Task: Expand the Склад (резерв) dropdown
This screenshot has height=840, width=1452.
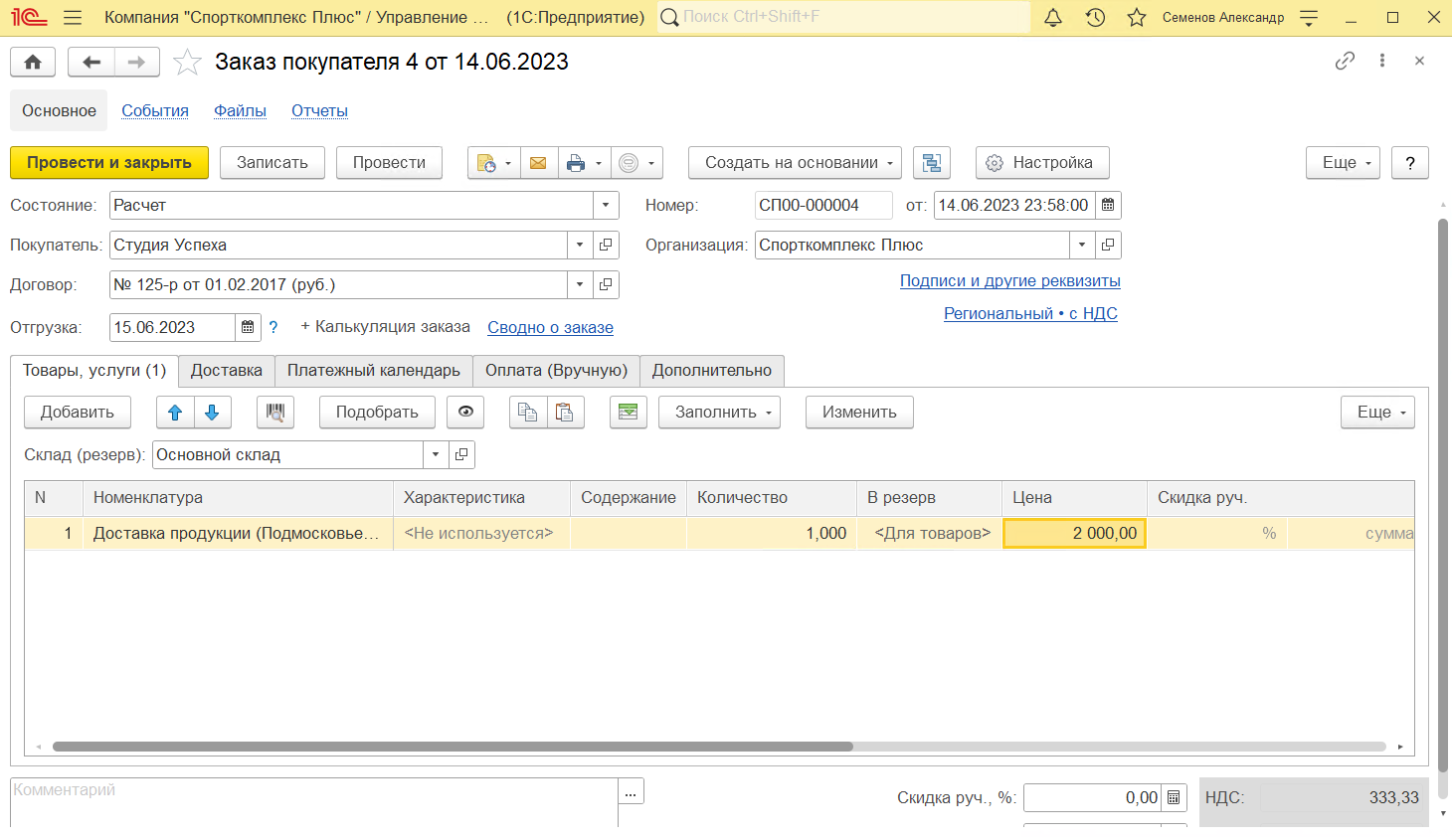Action: [x=436, y=455]
